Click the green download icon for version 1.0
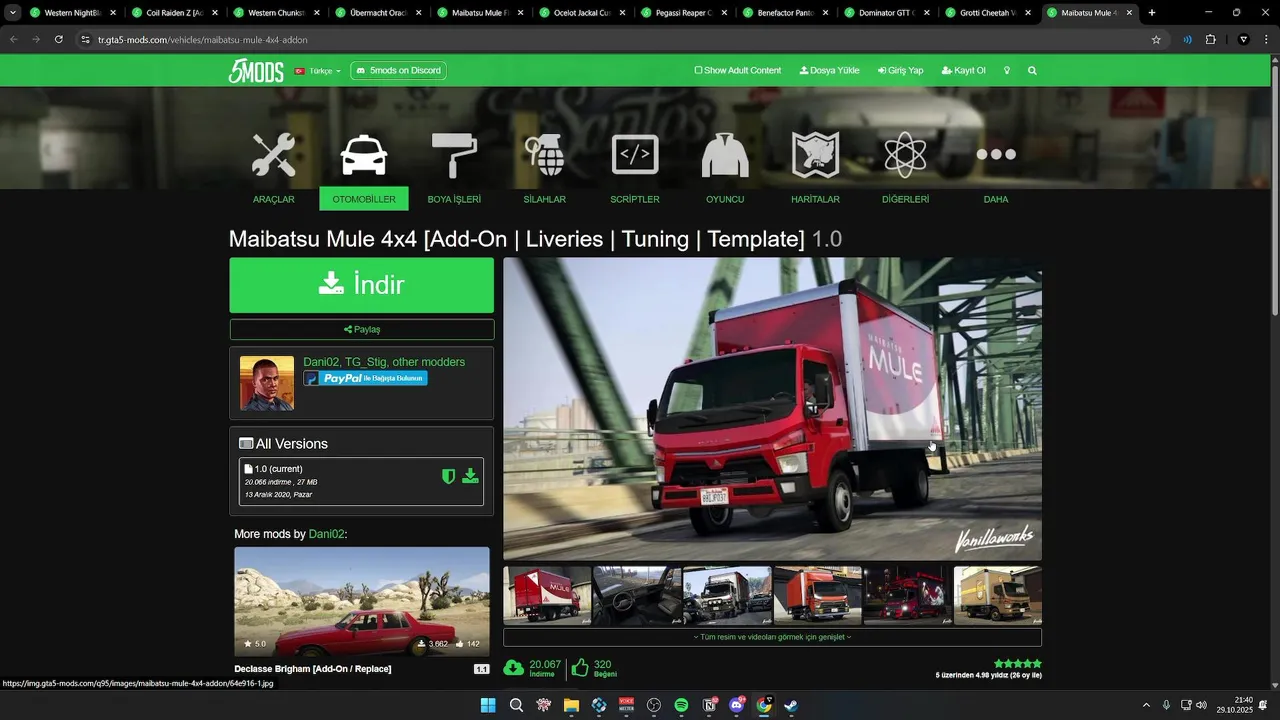Image resolution: width=1280 pixels, height=720 pixels. tap(470, 476)
